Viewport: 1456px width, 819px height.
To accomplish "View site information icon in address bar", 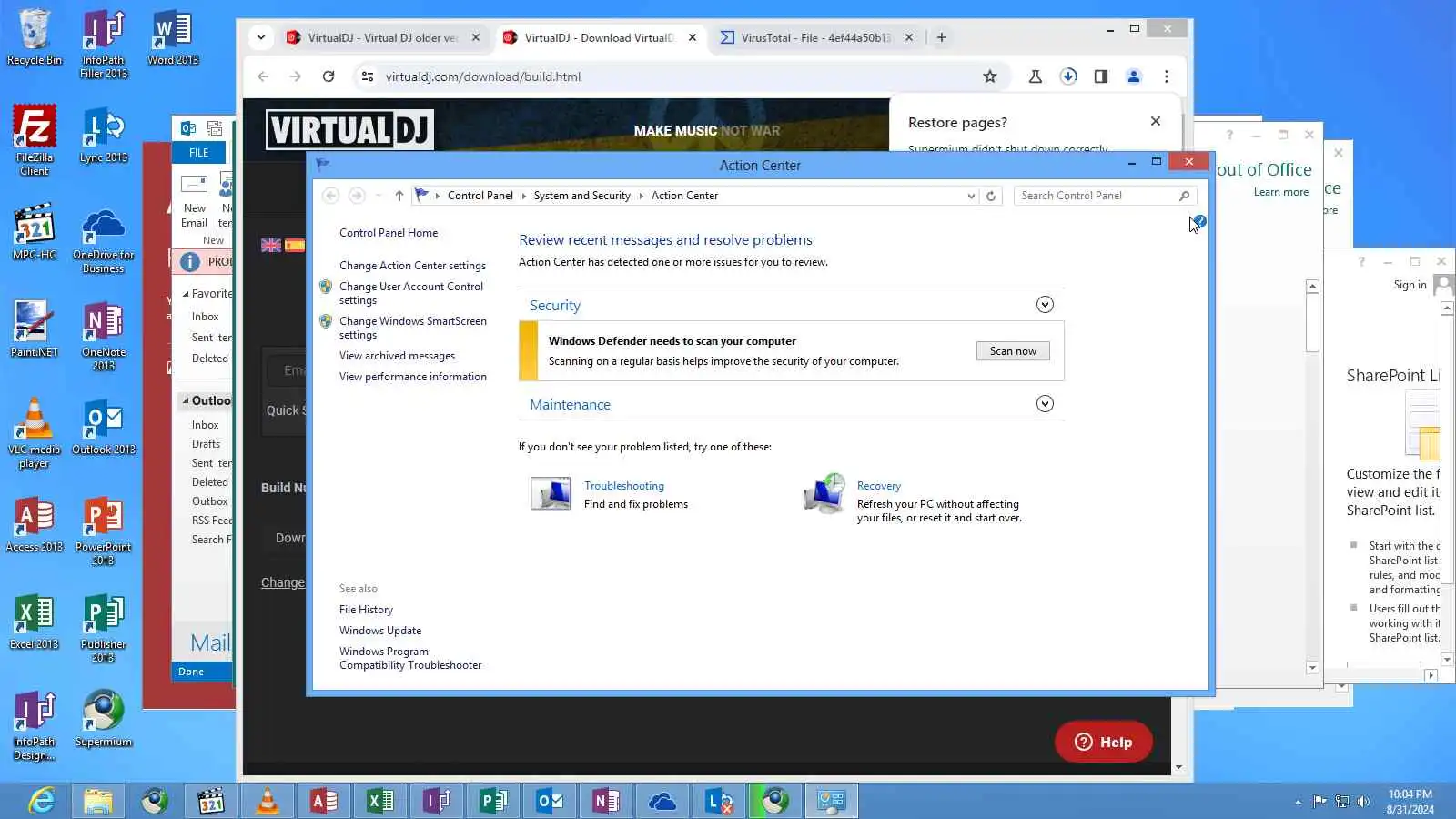I will [368, 76].
